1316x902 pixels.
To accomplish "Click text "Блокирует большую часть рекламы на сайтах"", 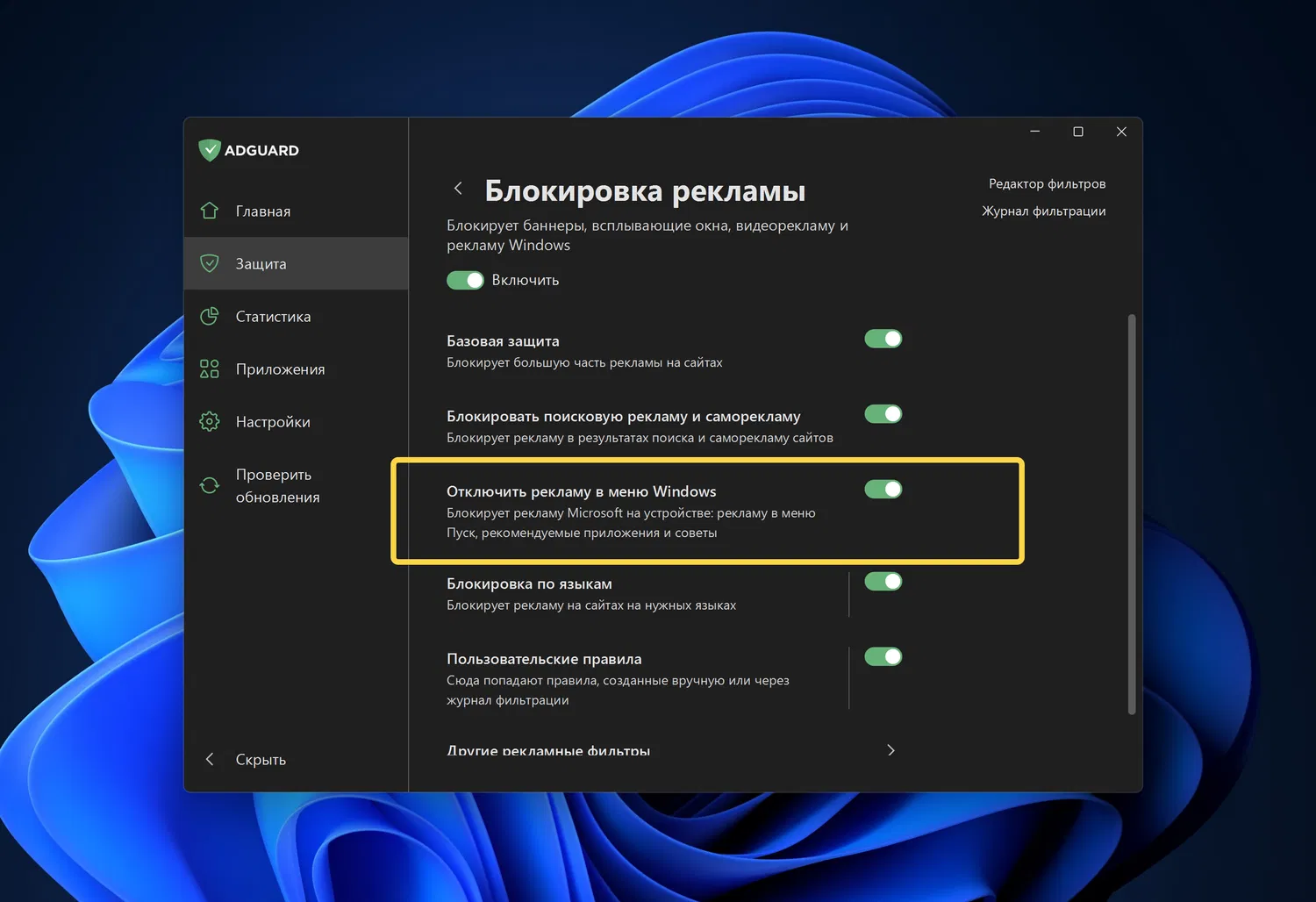I will 584,362.
